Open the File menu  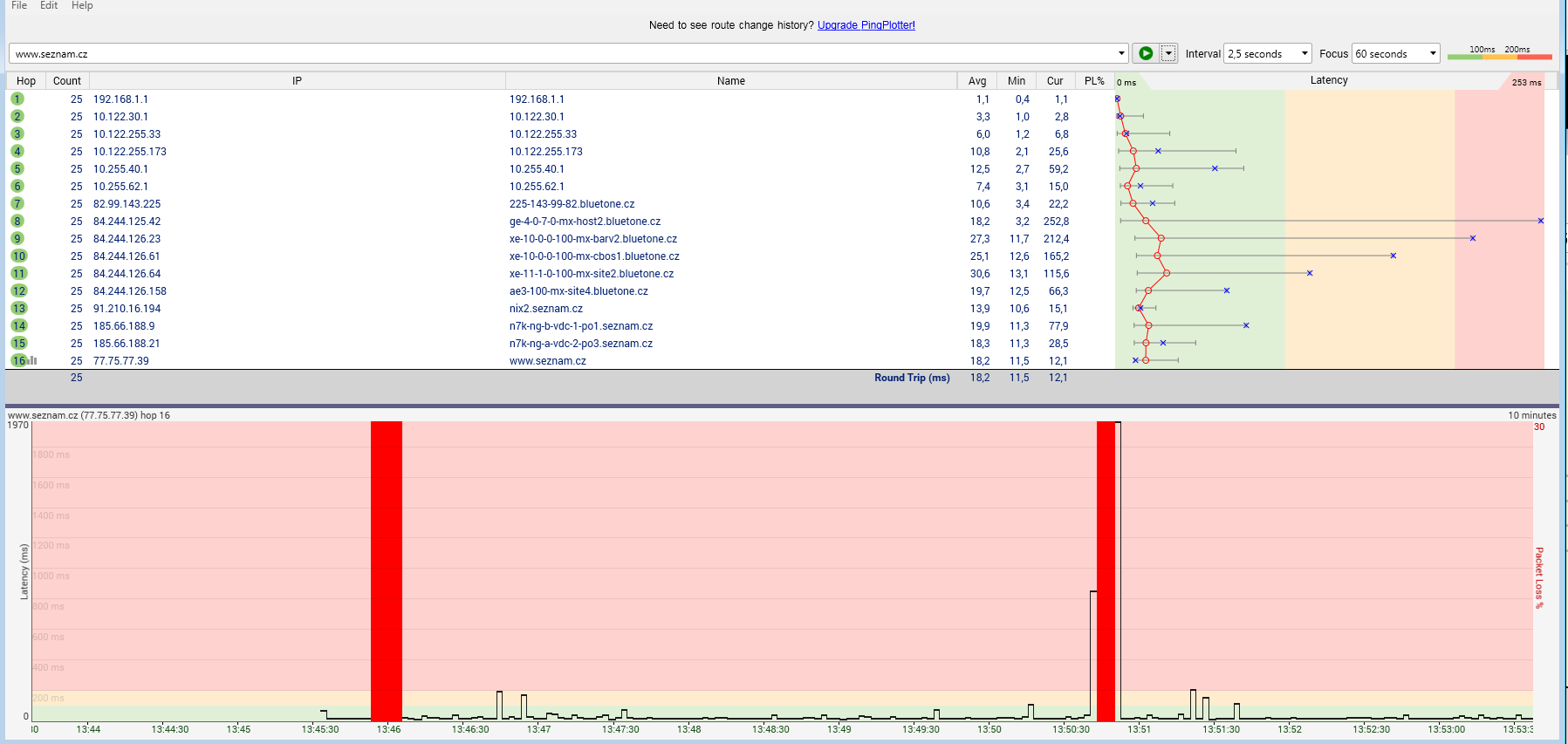pos(19,5)
